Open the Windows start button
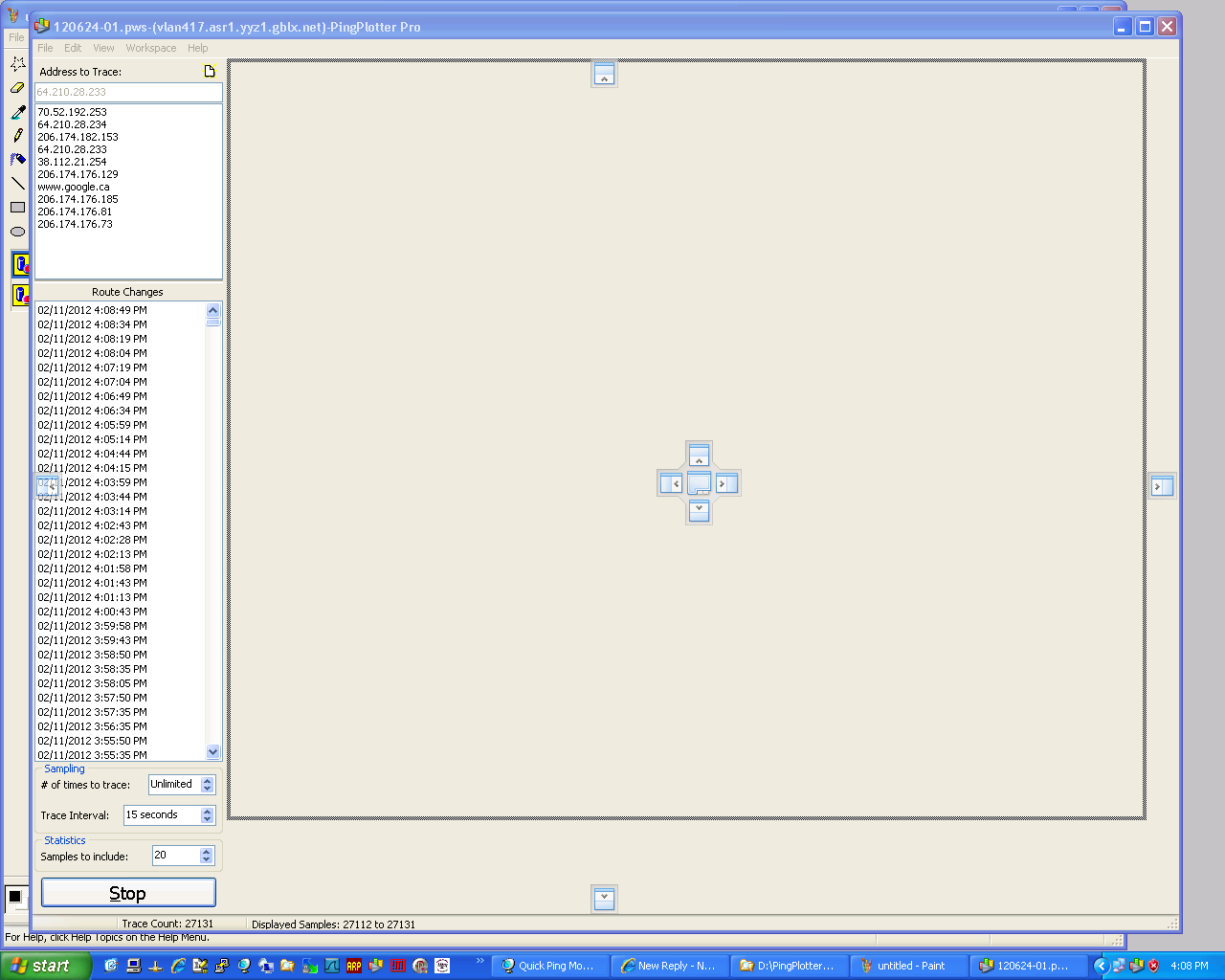 [43, 966]
